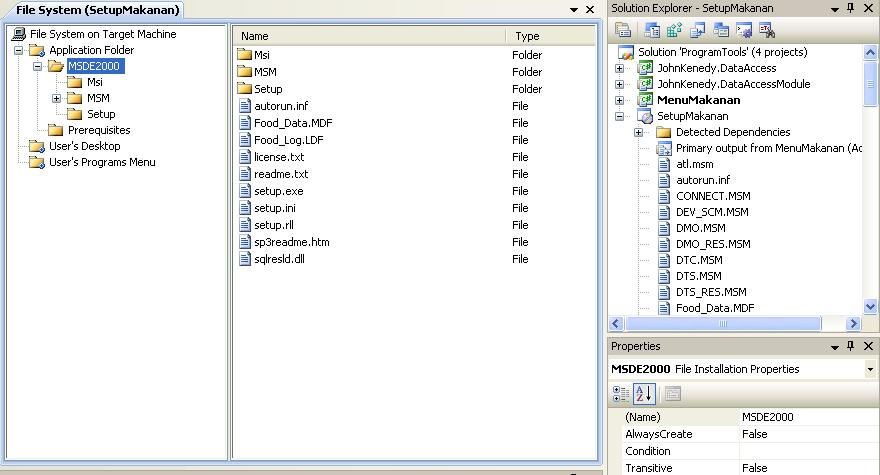Open the Registry Editor icon
The height and width of the screenshot is (475, 880).
point(674,30)
